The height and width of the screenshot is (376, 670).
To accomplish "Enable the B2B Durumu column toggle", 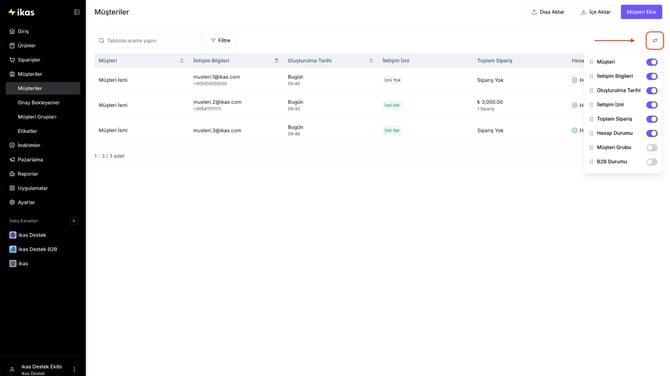I will pos(652,162).
